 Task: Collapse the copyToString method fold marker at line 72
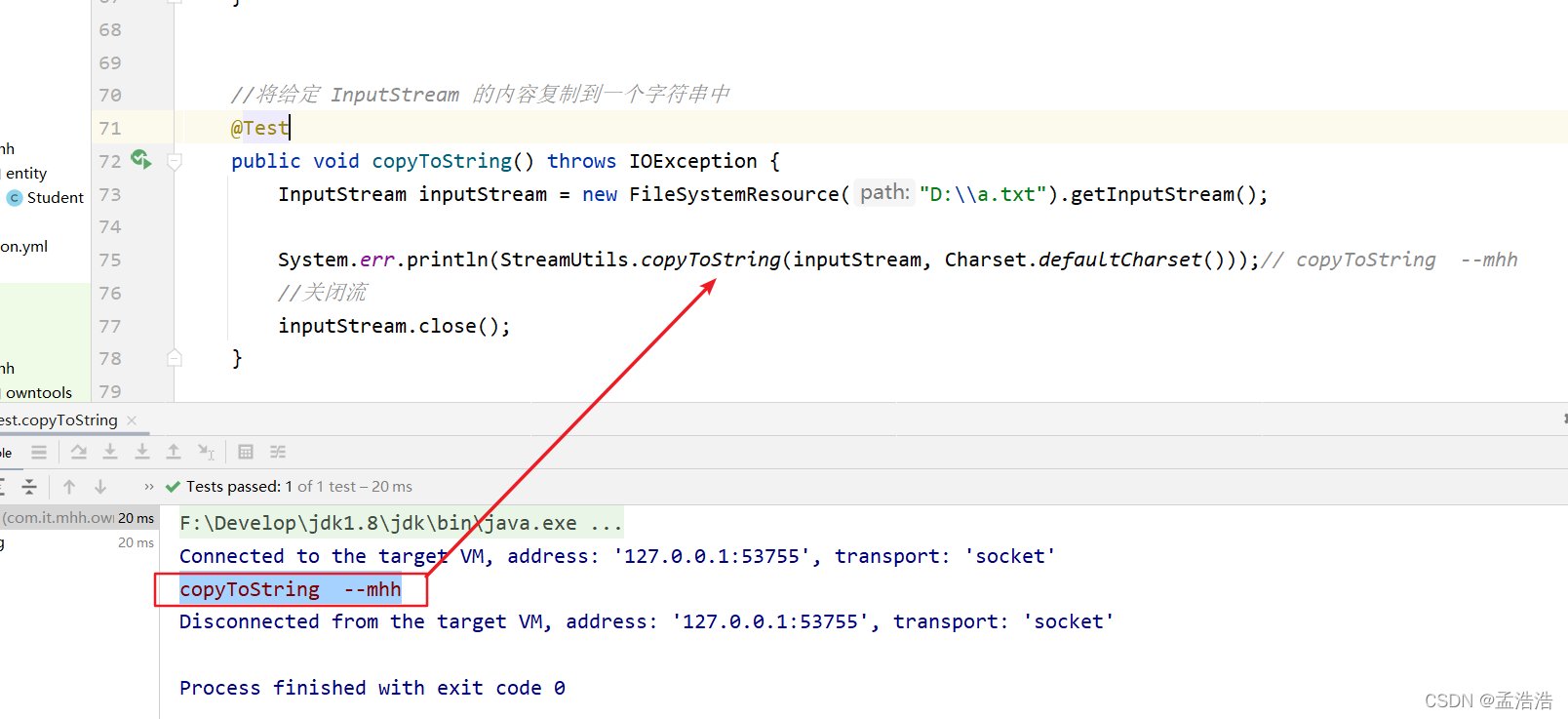(175, 162)
